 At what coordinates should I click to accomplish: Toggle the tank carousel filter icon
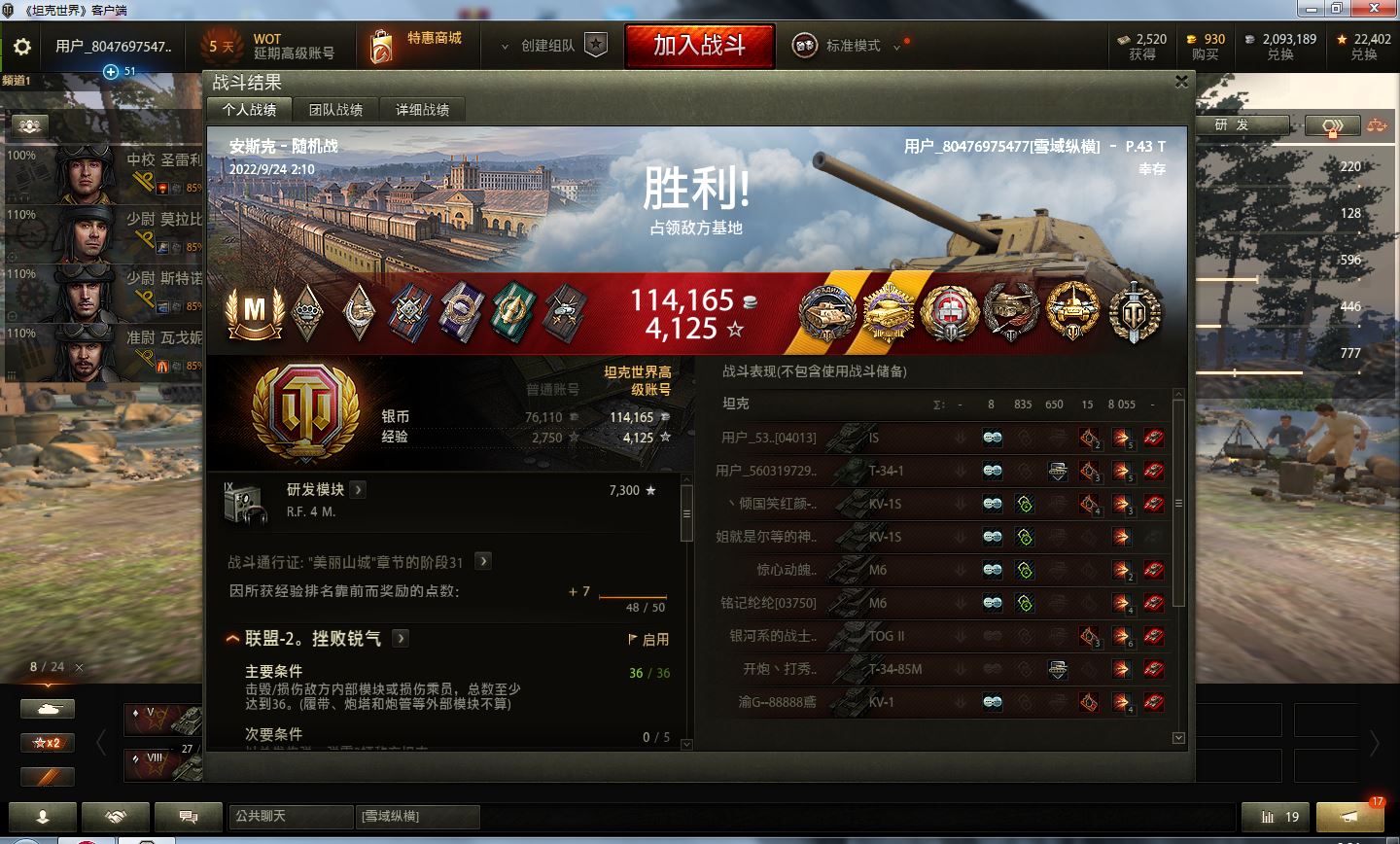(x=48, y=710)
